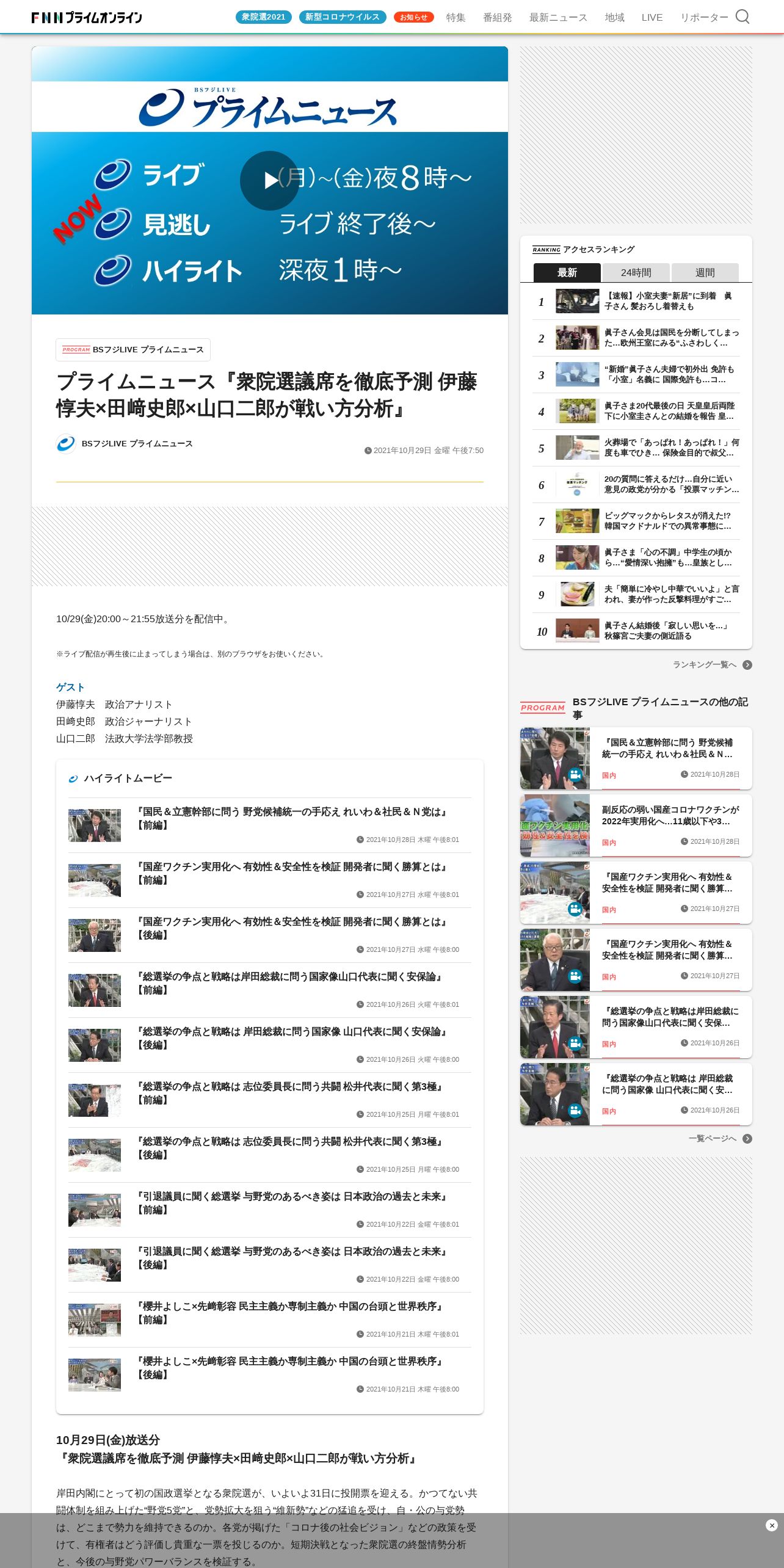Click thumbnail of rank 9 冷やし中華 article
This screenshot has height=1568, width=784.
click(x=577, y=594)
